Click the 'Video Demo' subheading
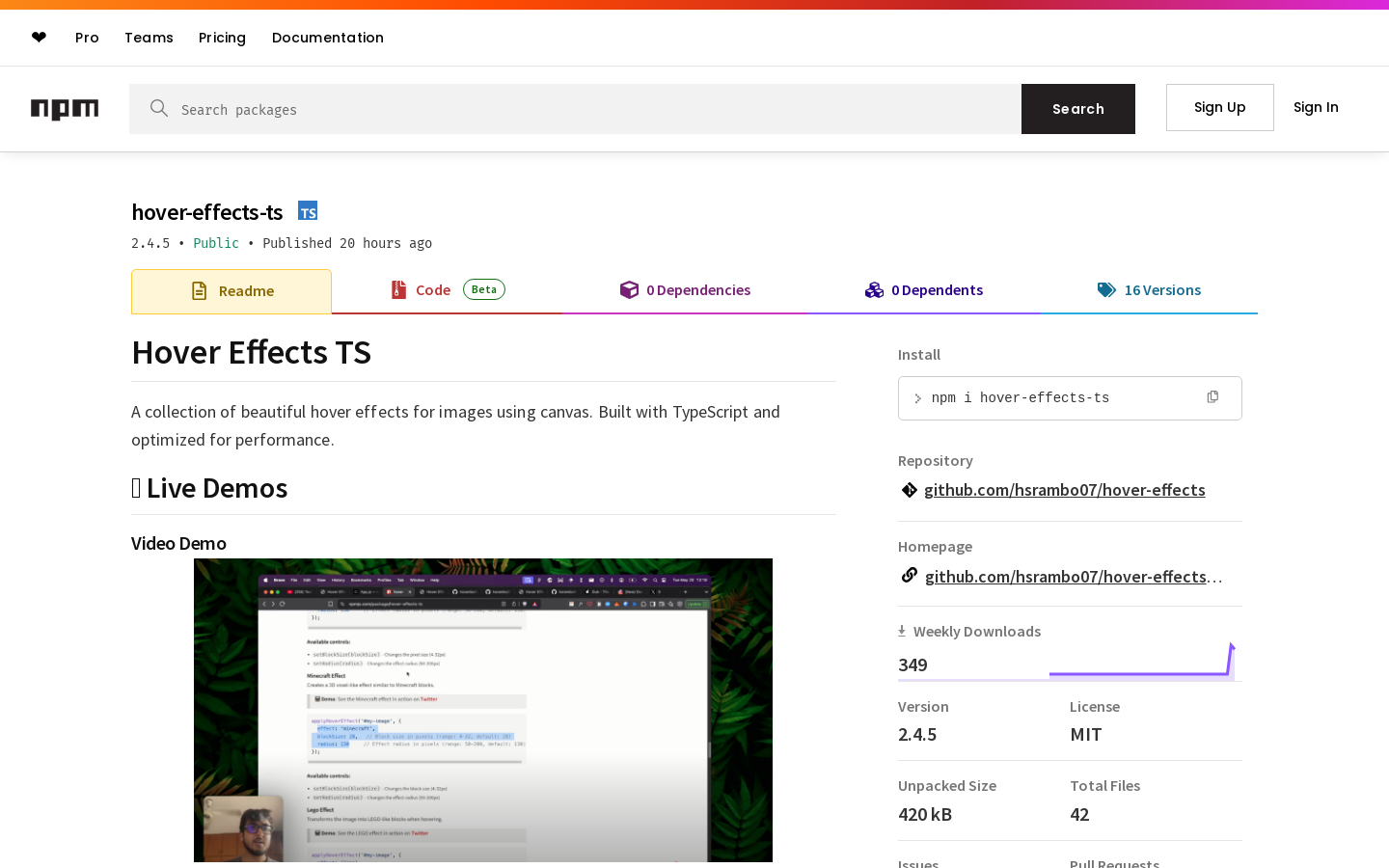The image size is (1389, 868). [178, 543]
